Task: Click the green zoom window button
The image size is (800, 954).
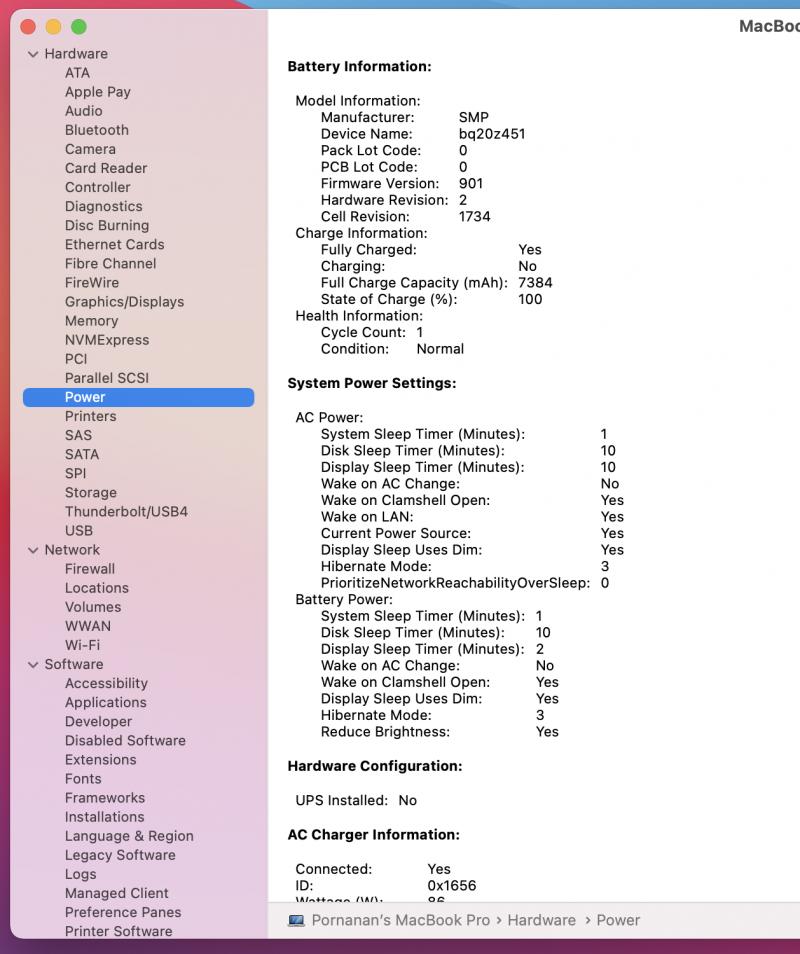Action: 79,27
